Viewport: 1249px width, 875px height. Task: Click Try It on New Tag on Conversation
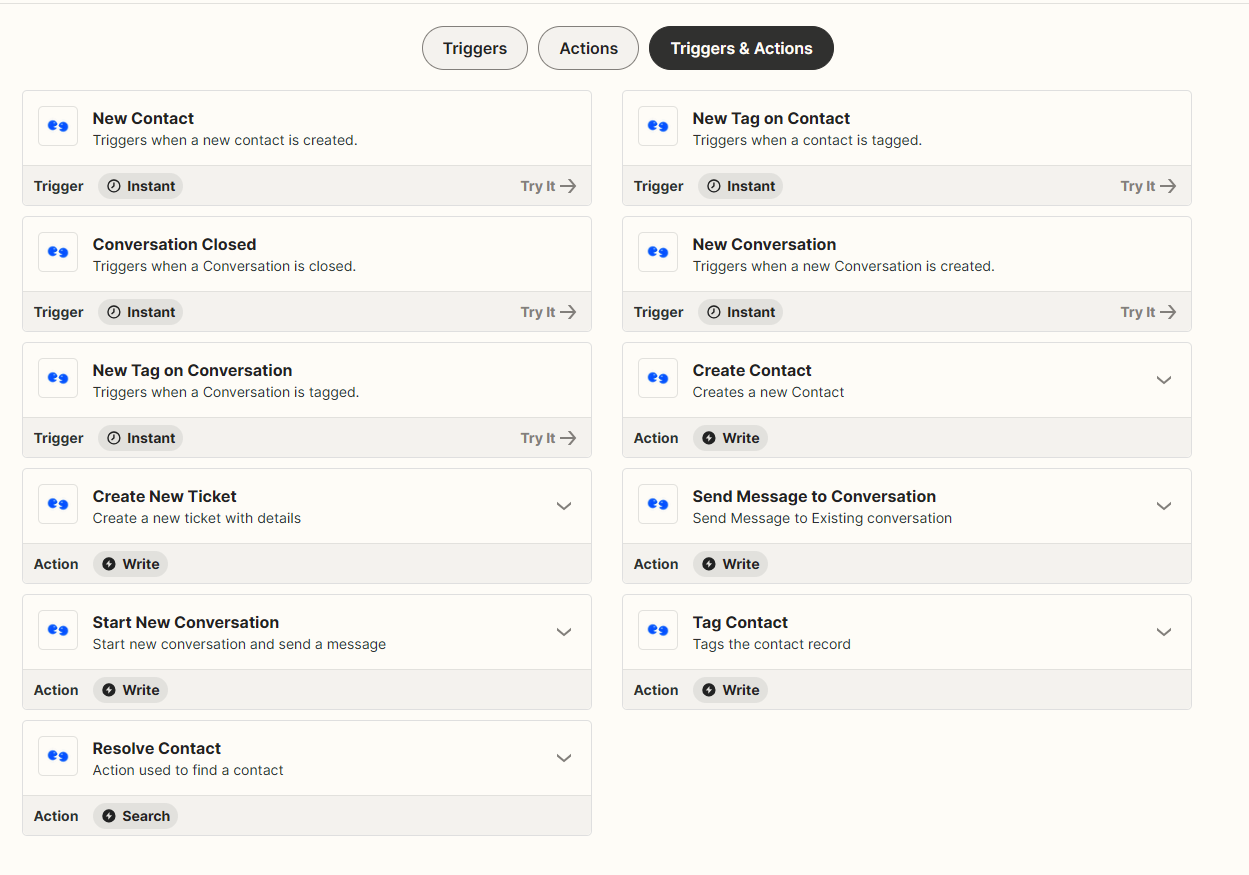(x=548, y=438)
